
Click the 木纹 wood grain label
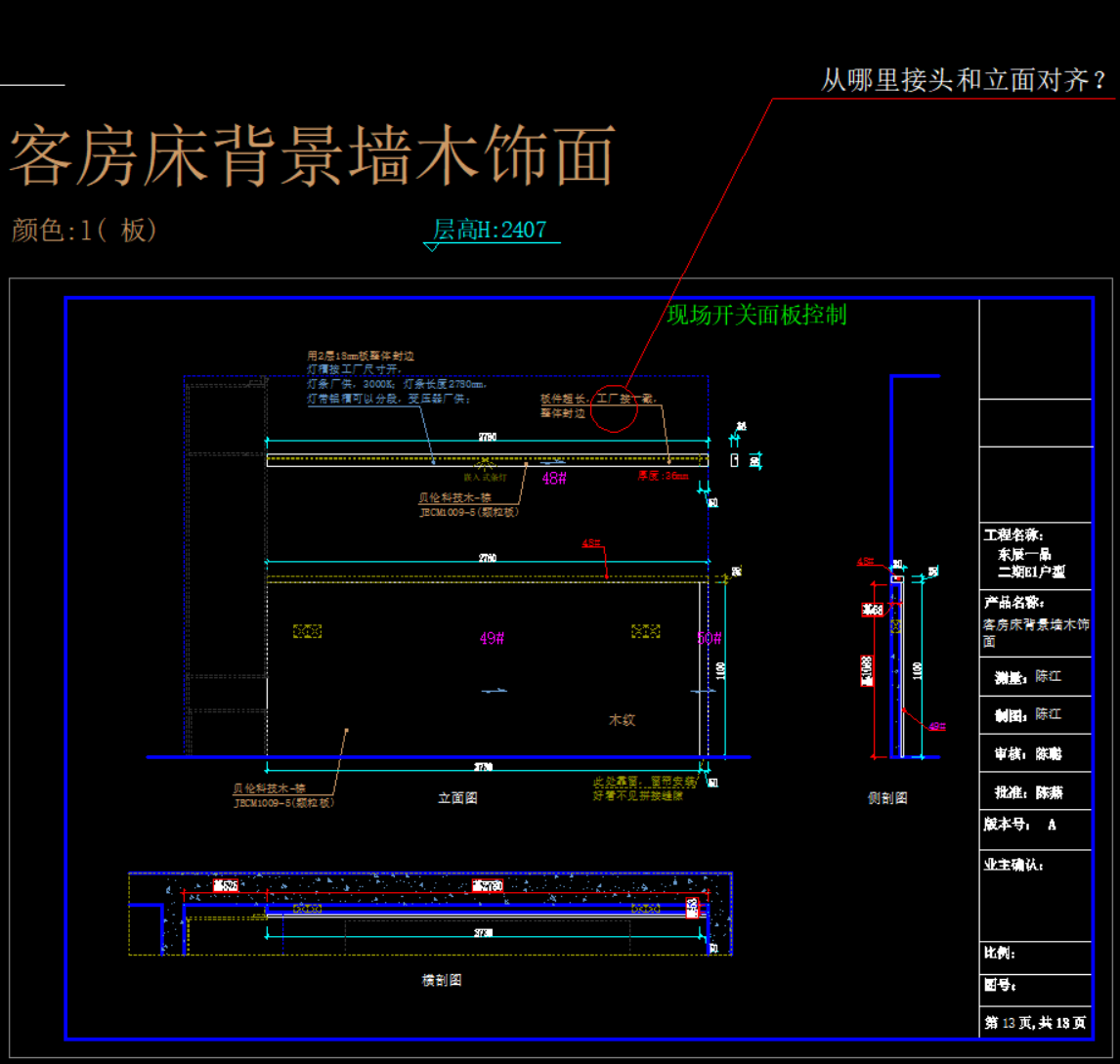(623, 720)
